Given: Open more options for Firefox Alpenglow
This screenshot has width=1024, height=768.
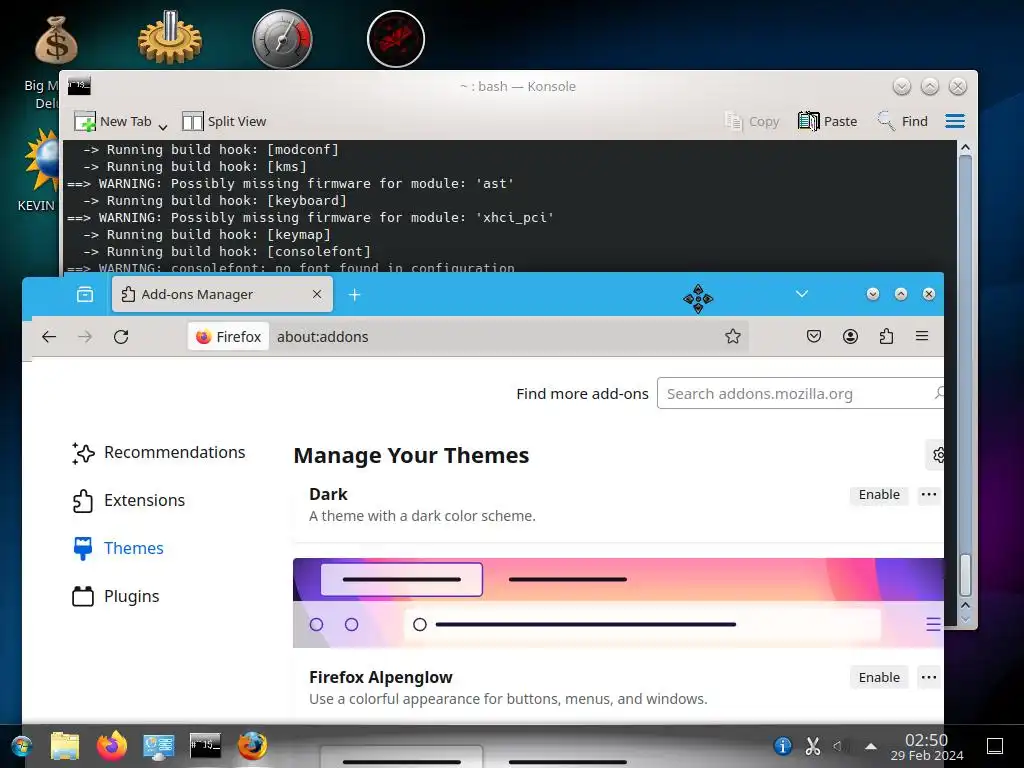Looking at the screenshot, I should pyautogui.click(x=929, y=678).
